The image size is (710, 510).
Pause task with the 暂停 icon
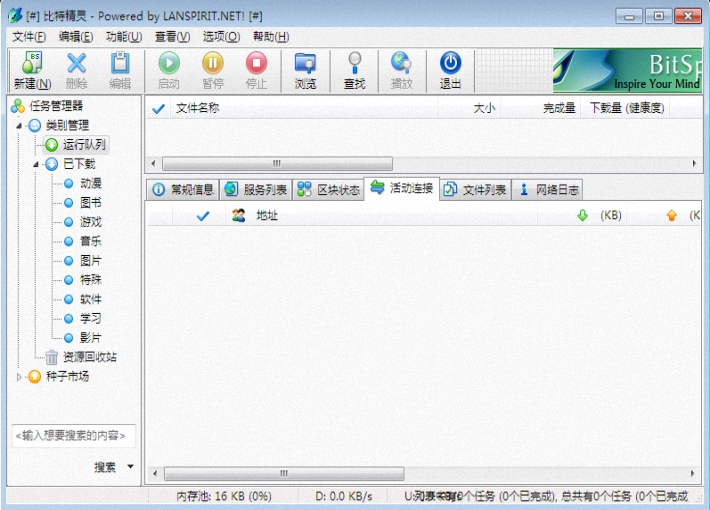click(213, 71)
